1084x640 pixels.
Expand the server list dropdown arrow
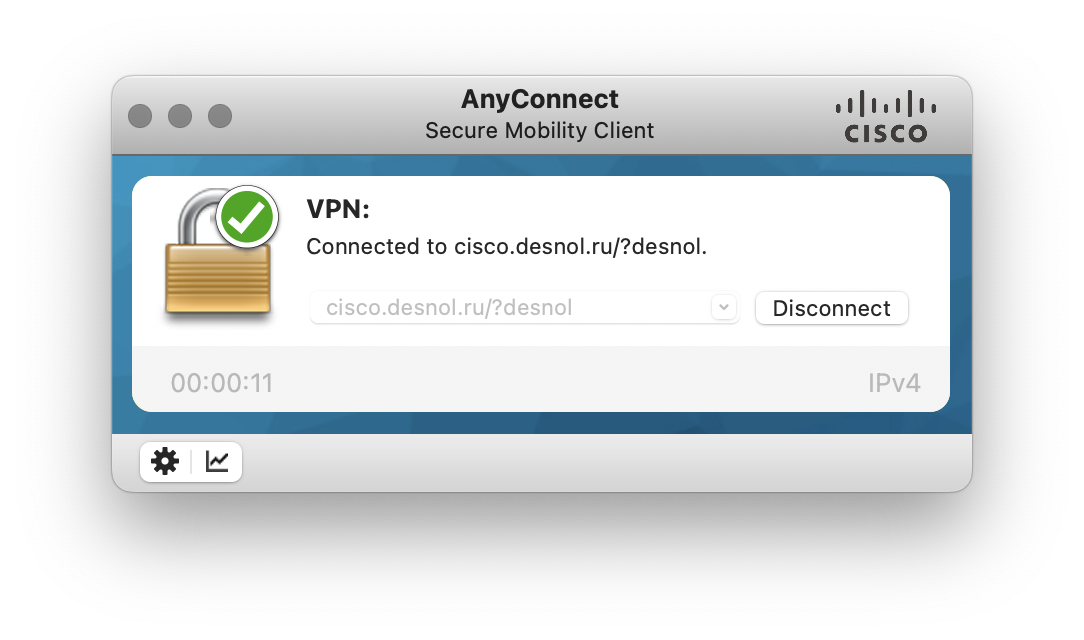click(x=724, y=307)
